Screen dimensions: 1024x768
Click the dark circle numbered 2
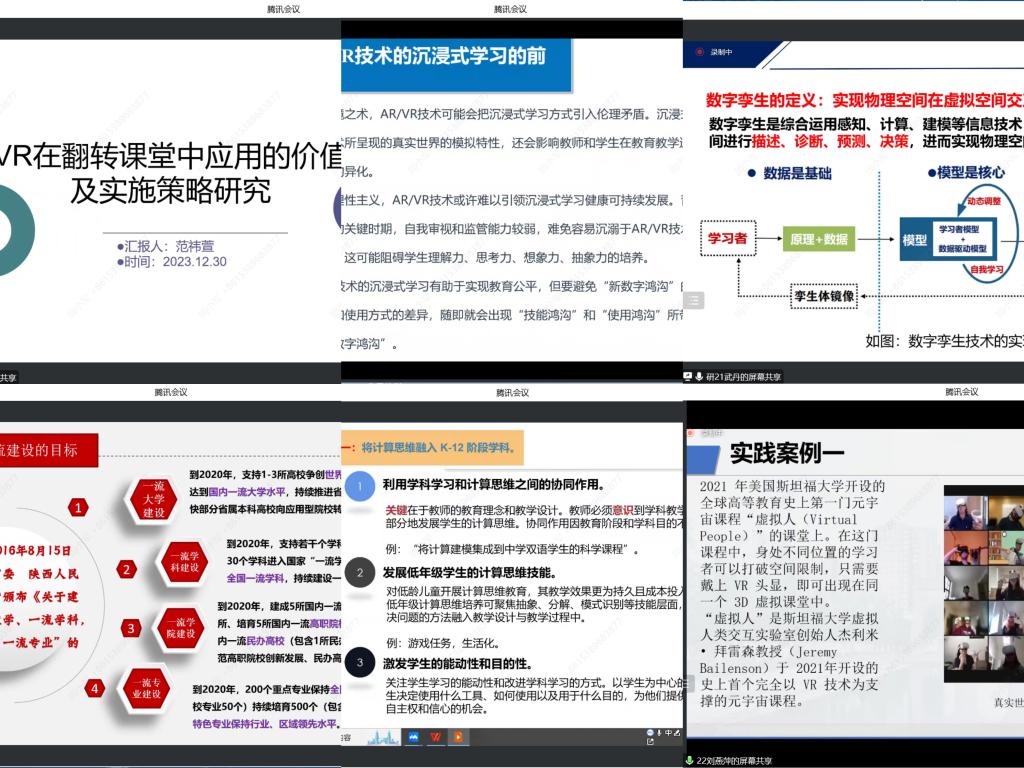pos(360,574)
